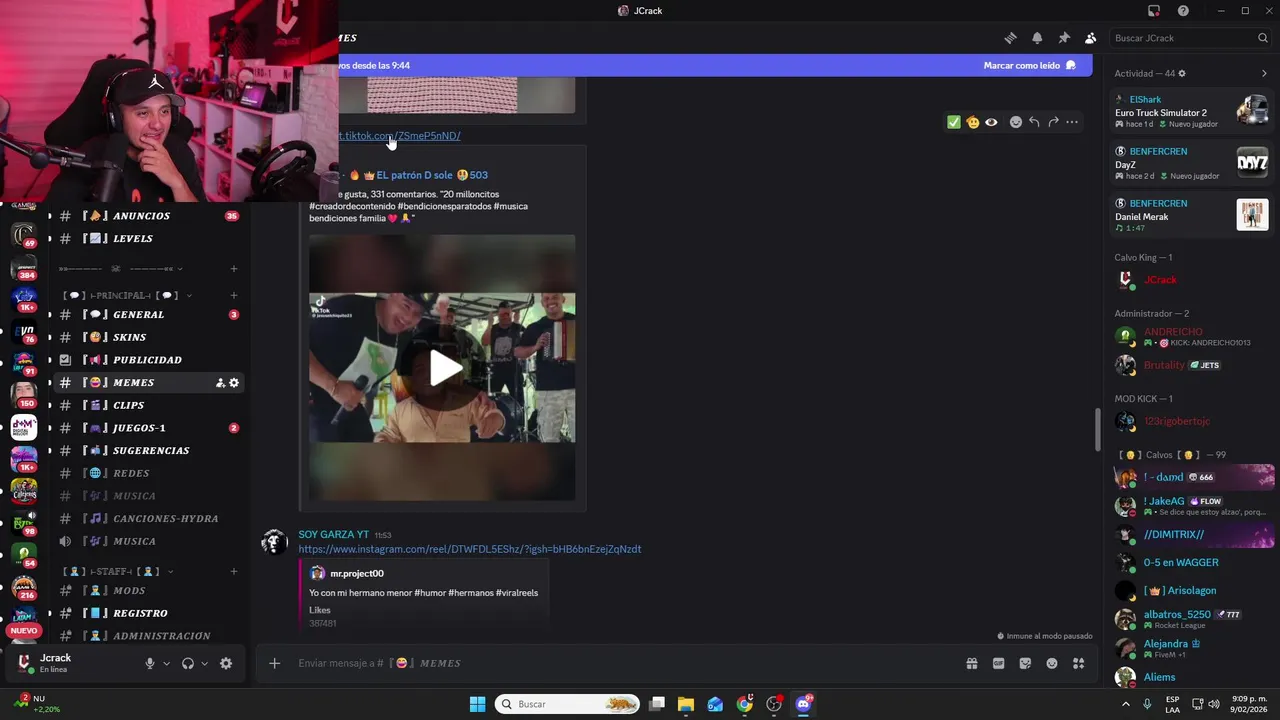This screenshot has width=1280, height=720.
Task: Select the SKINS channel
Action: click(148, 338)
